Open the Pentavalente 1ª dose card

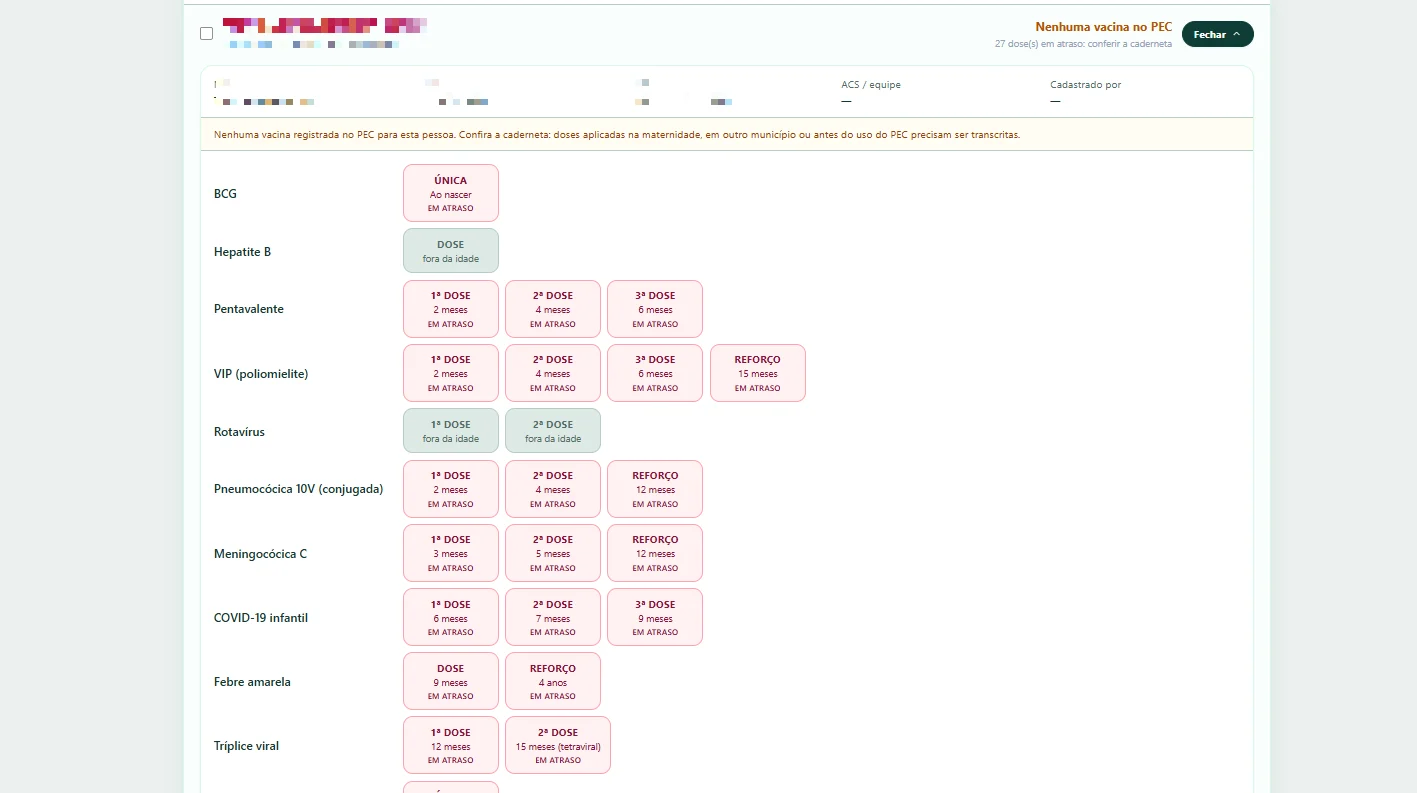[451, 309]
